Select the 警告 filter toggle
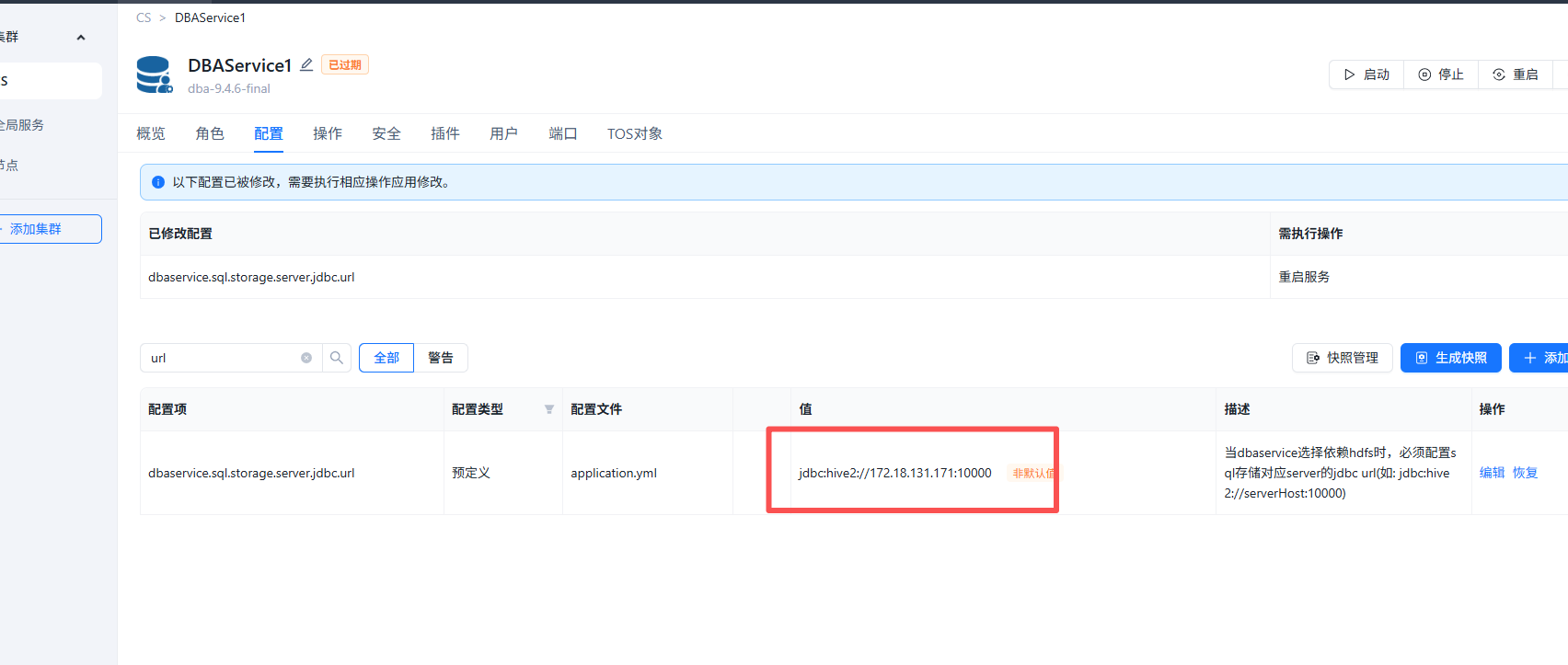 441,358
